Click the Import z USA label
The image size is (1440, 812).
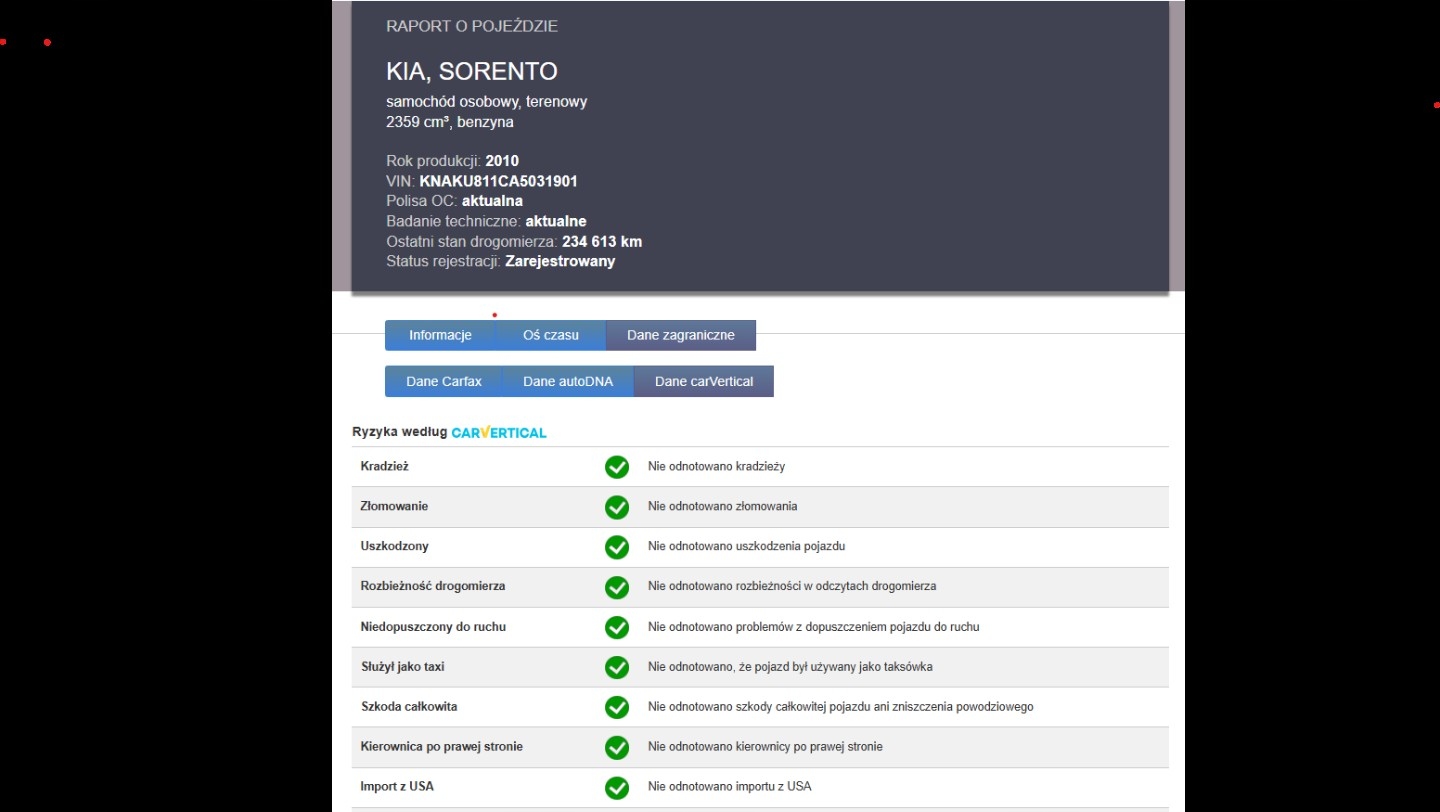(x=397, y=787)
